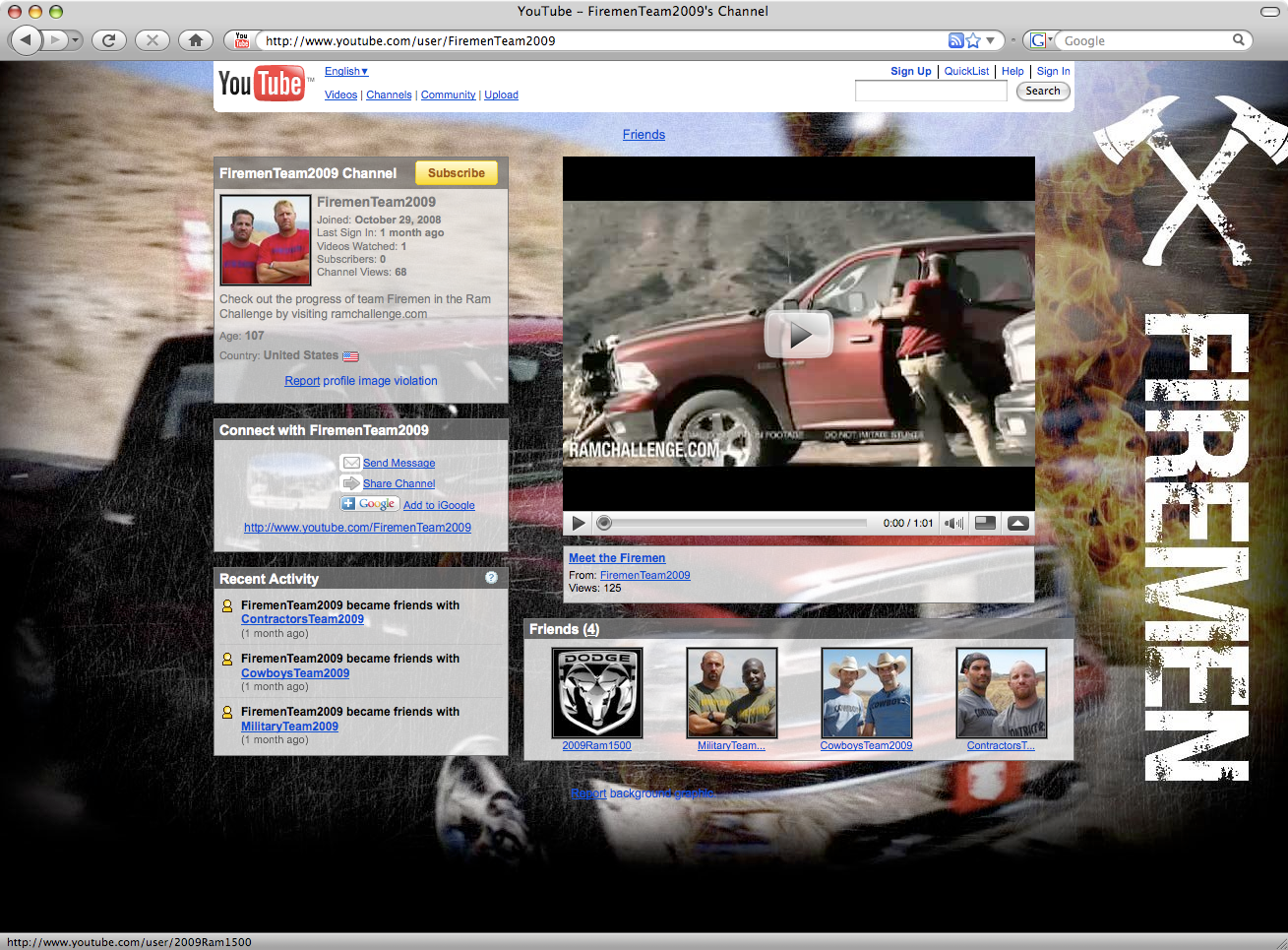Open the MilitaryTeam2009 activity link
The image size is (1288, 950).
pyautogui.click(x=289, y=727)
